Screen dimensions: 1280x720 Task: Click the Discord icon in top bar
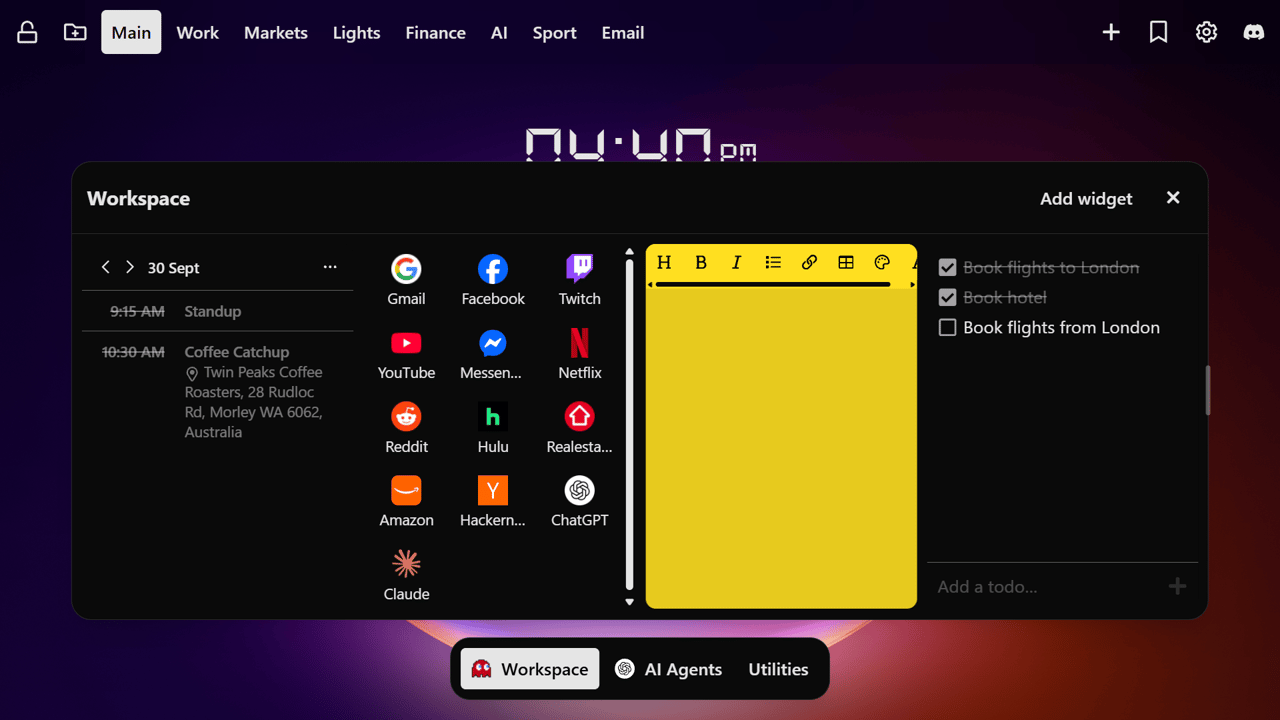pyautogui.click(x=1253, y=32)
